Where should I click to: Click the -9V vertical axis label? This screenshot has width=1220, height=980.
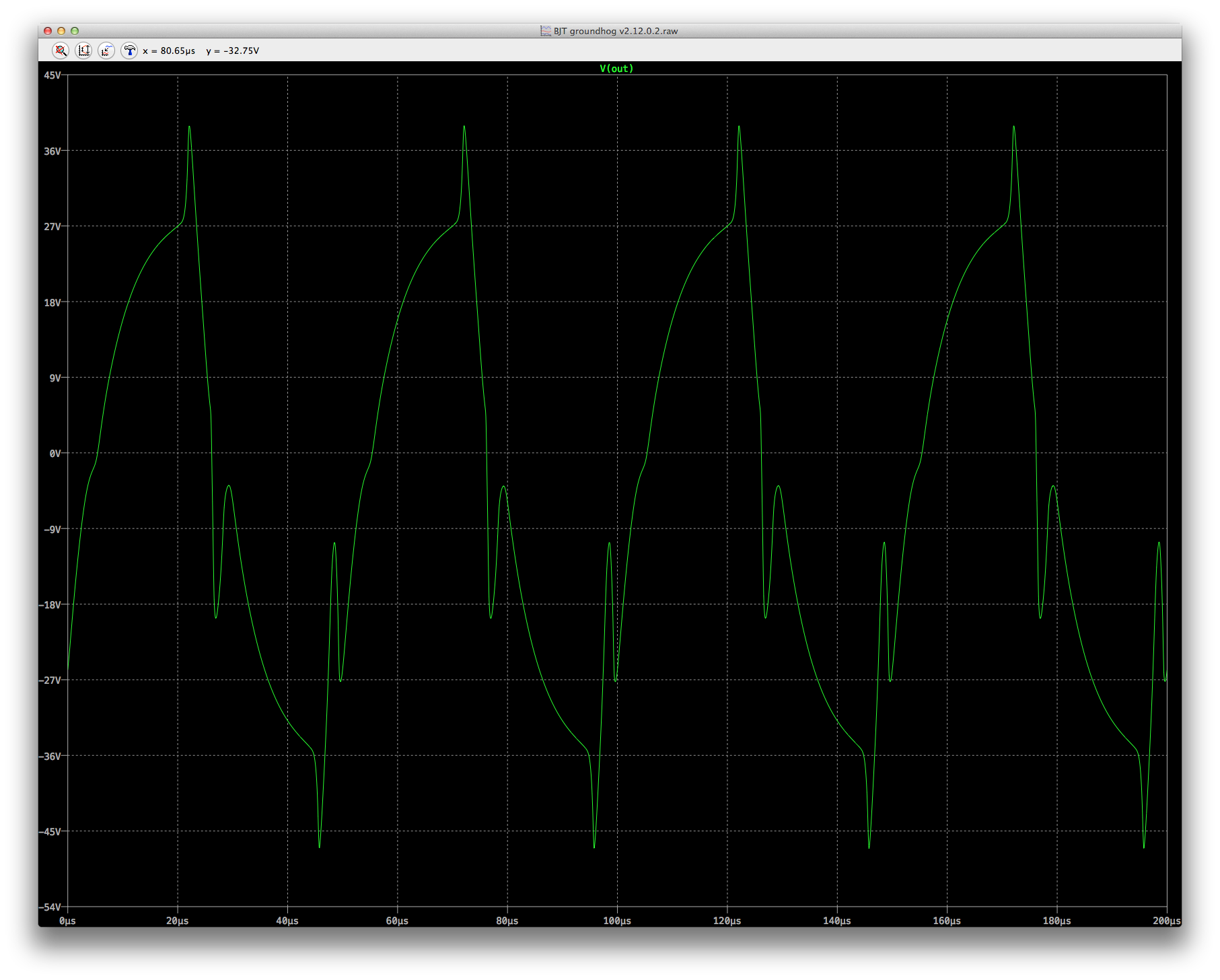click(x=52, y=530)
